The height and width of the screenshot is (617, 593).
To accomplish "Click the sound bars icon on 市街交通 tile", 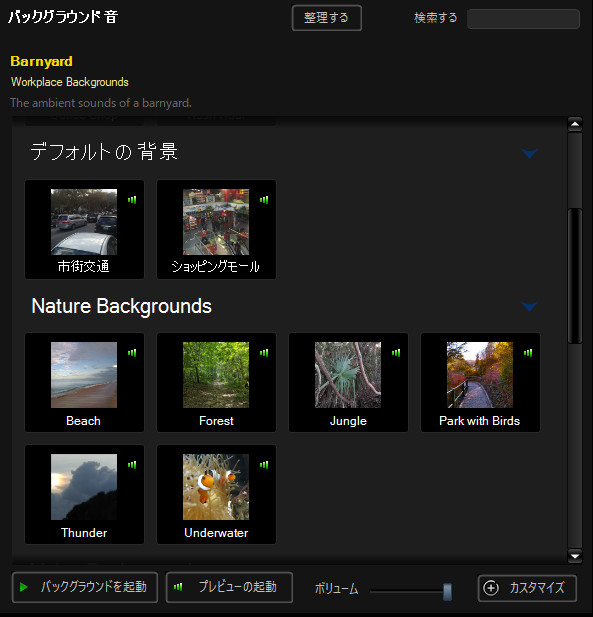I will coord(132,200).
